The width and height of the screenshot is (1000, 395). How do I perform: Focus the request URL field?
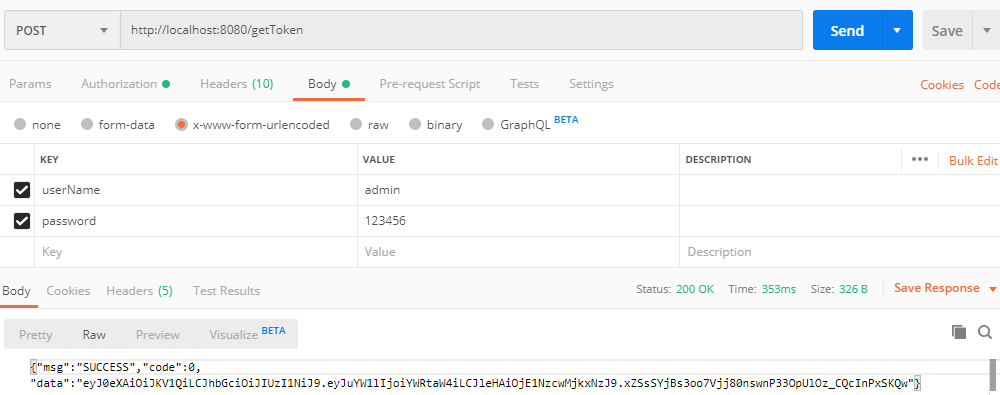pyautogui.click(x=461, y=30)
